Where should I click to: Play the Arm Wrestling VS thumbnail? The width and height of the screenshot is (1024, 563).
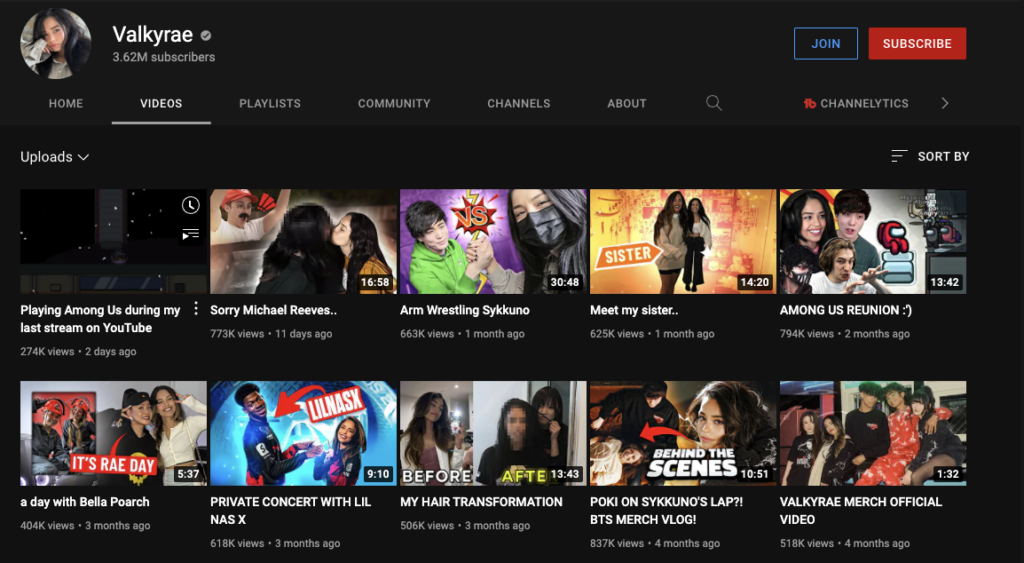click(x=494, y=242)
